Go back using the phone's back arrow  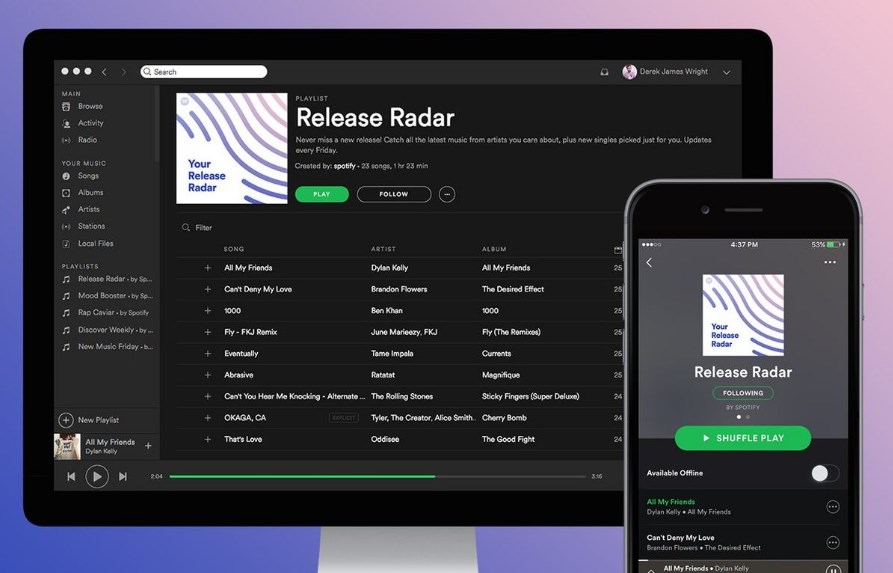tap(649, 263)
